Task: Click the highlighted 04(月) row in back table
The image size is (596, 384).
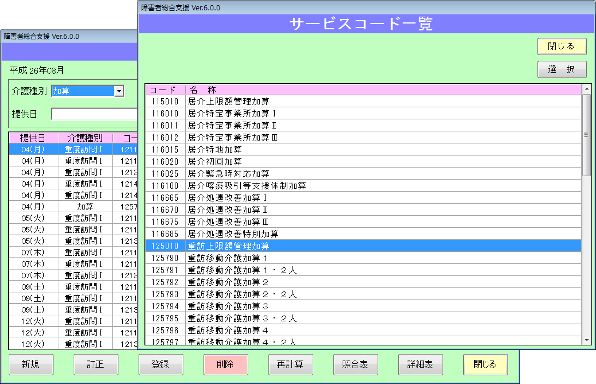Action: point(73,149)
